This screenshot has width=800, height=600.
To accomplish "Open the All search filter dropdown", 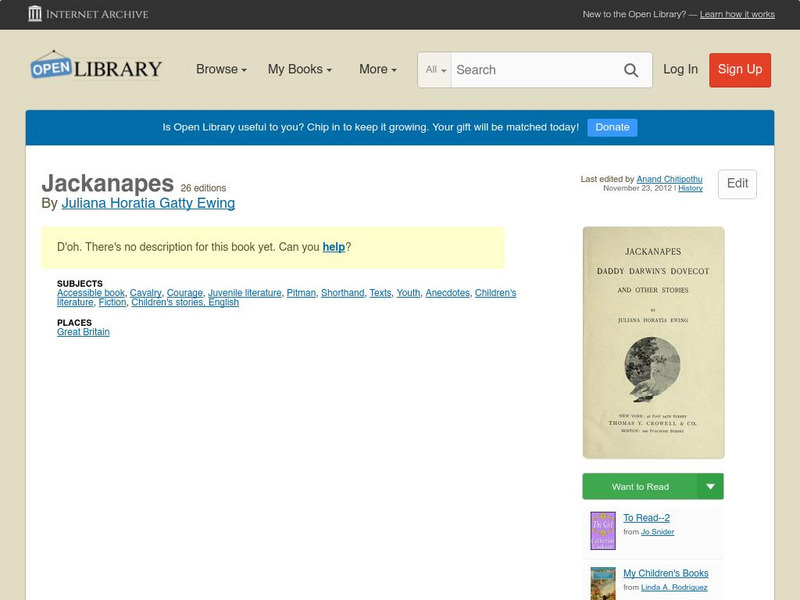I will [434, 70].
